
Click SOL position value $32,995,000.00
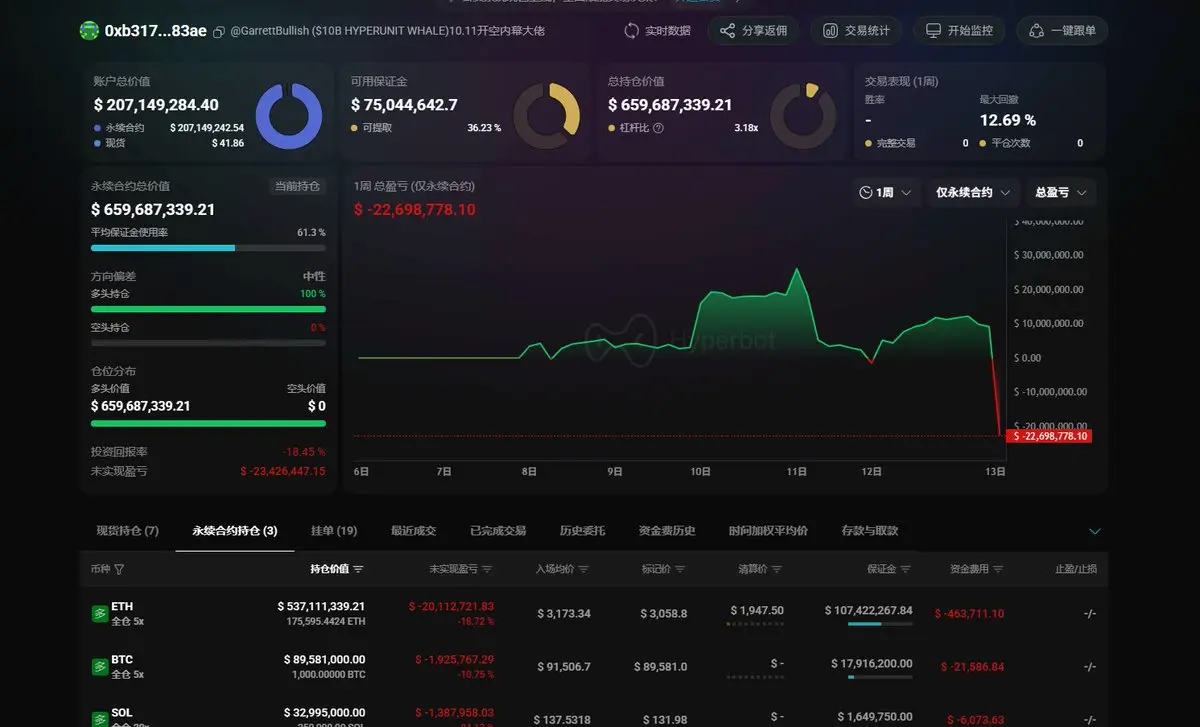pos(325,712)
